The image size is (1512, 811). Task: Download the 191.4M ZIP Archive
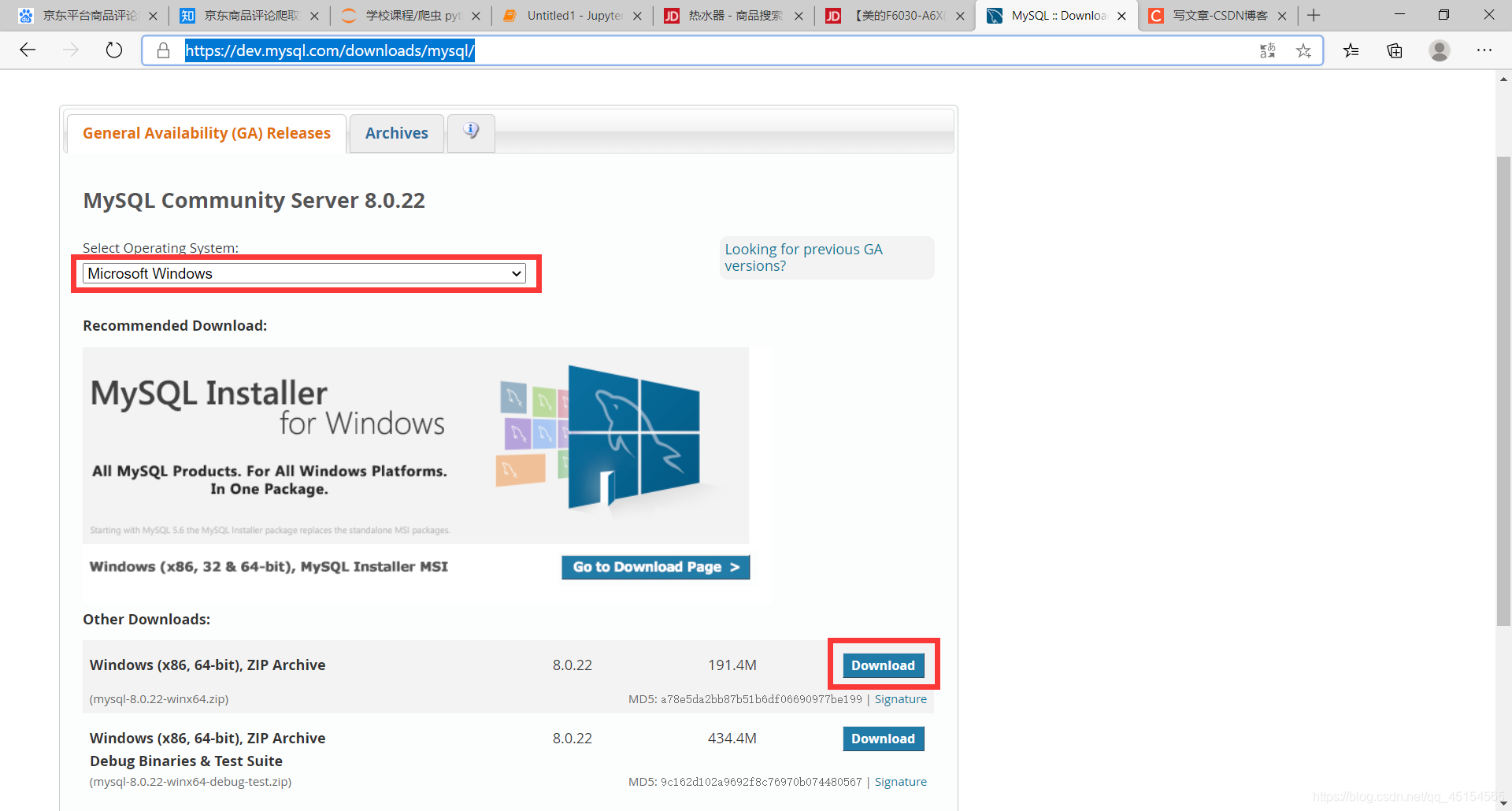[883, 665]
